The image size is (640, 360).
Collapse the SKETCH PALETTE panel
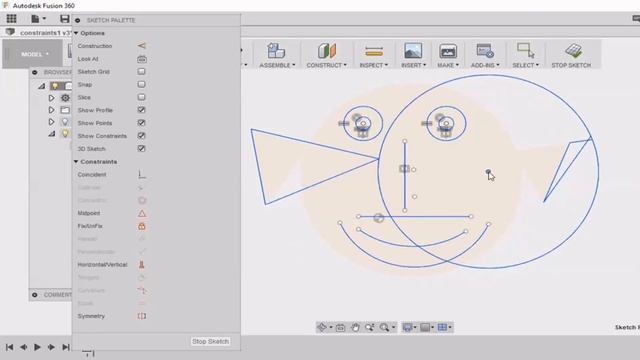[78, 20]
